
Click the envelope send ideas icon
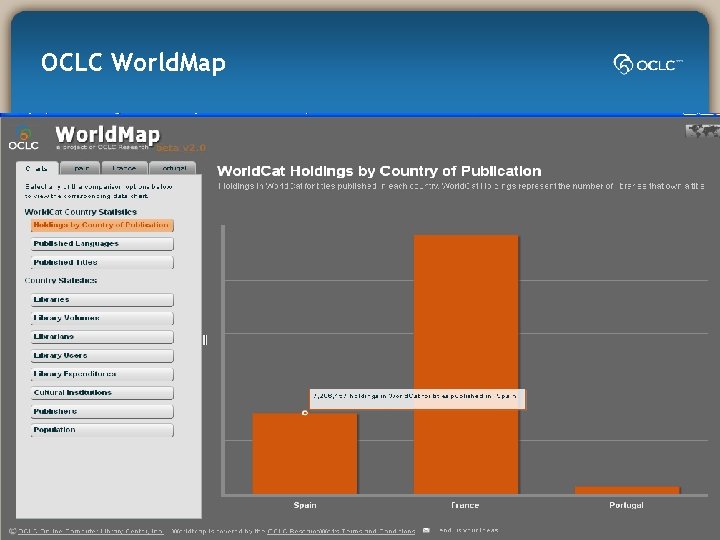(x=426, y=530)
